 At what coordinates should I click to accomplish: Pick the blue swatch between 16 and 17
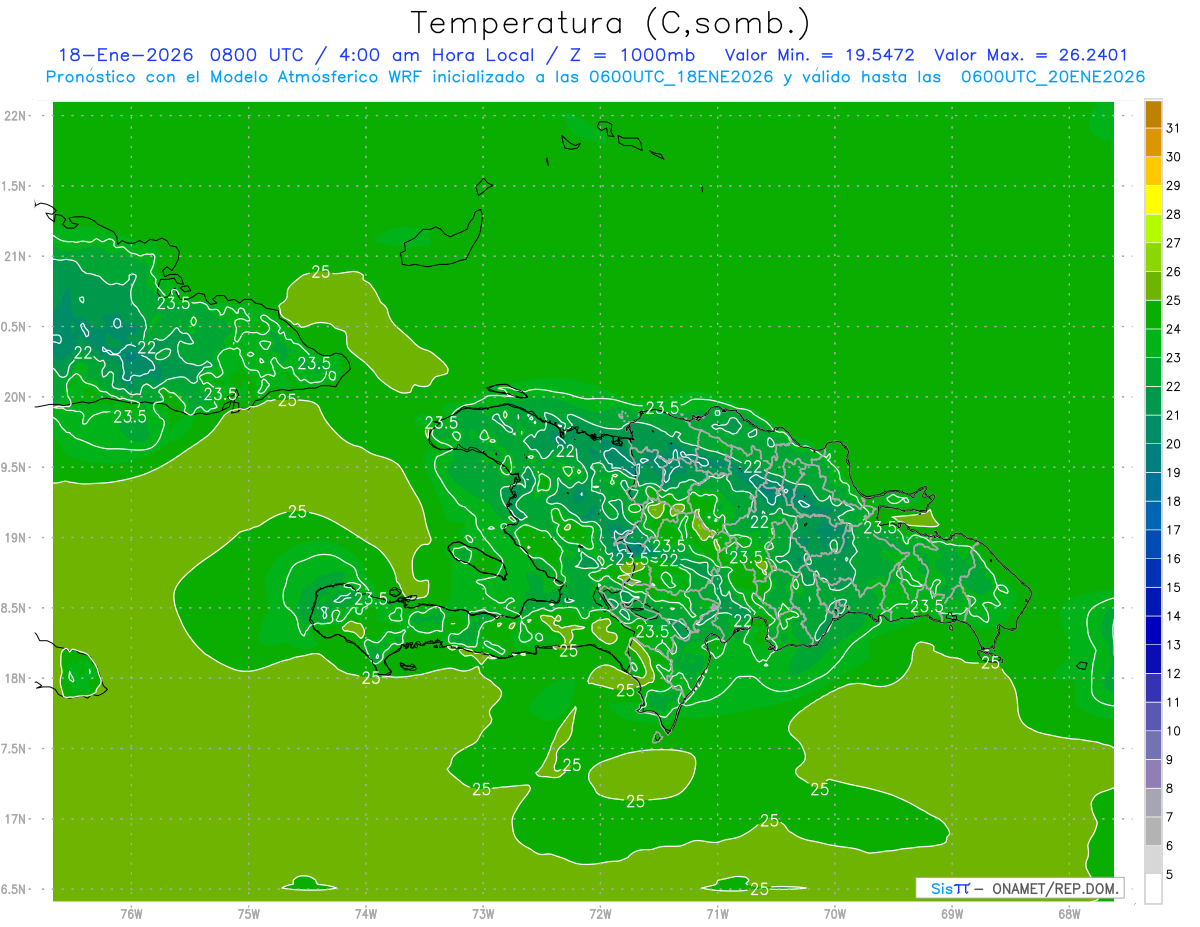tap(1153, 544)
